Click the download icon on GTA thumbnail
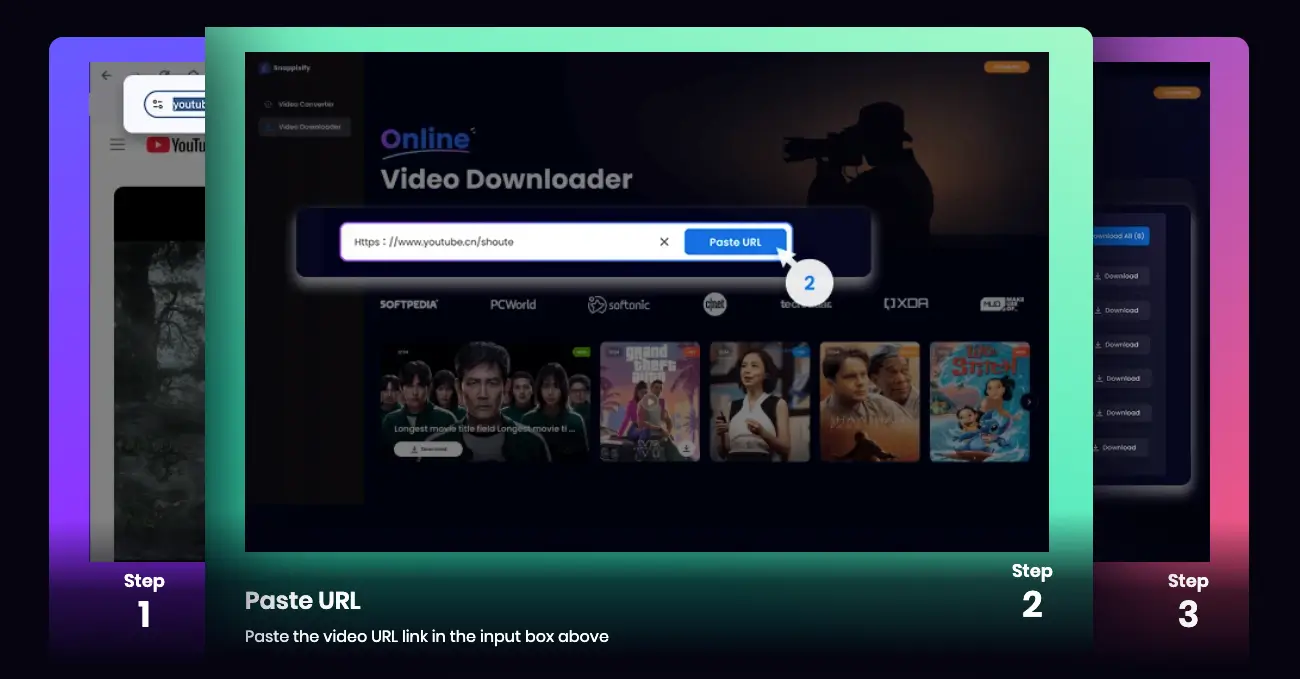The image size is (1300, 679). [x=687, y=448]
